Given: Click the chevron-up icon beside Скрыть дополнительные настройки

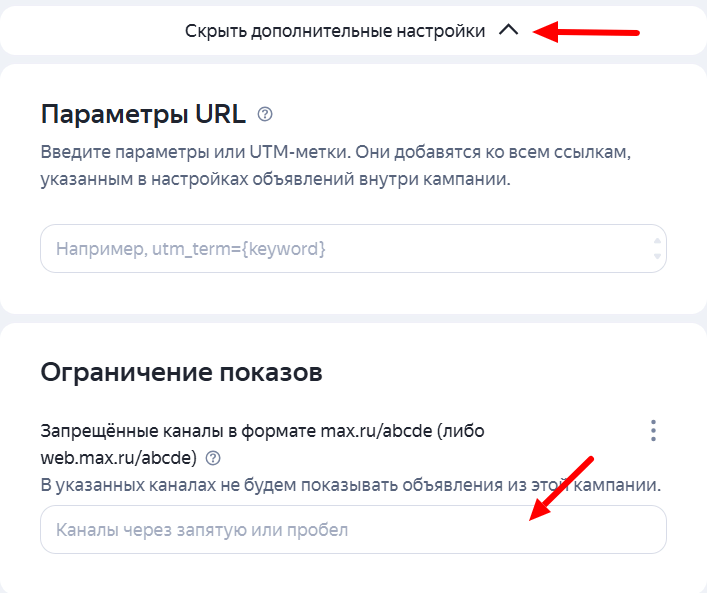Looking at the screenshot, I should click(509, 30).
